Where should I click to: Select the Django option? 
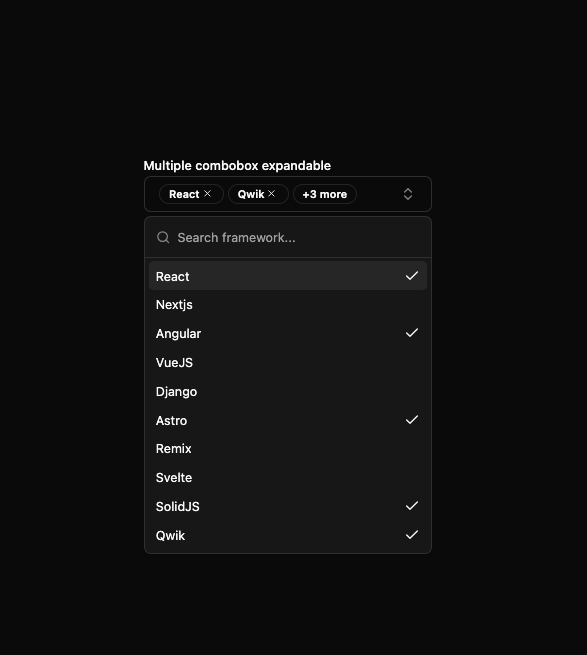point(287,391)
